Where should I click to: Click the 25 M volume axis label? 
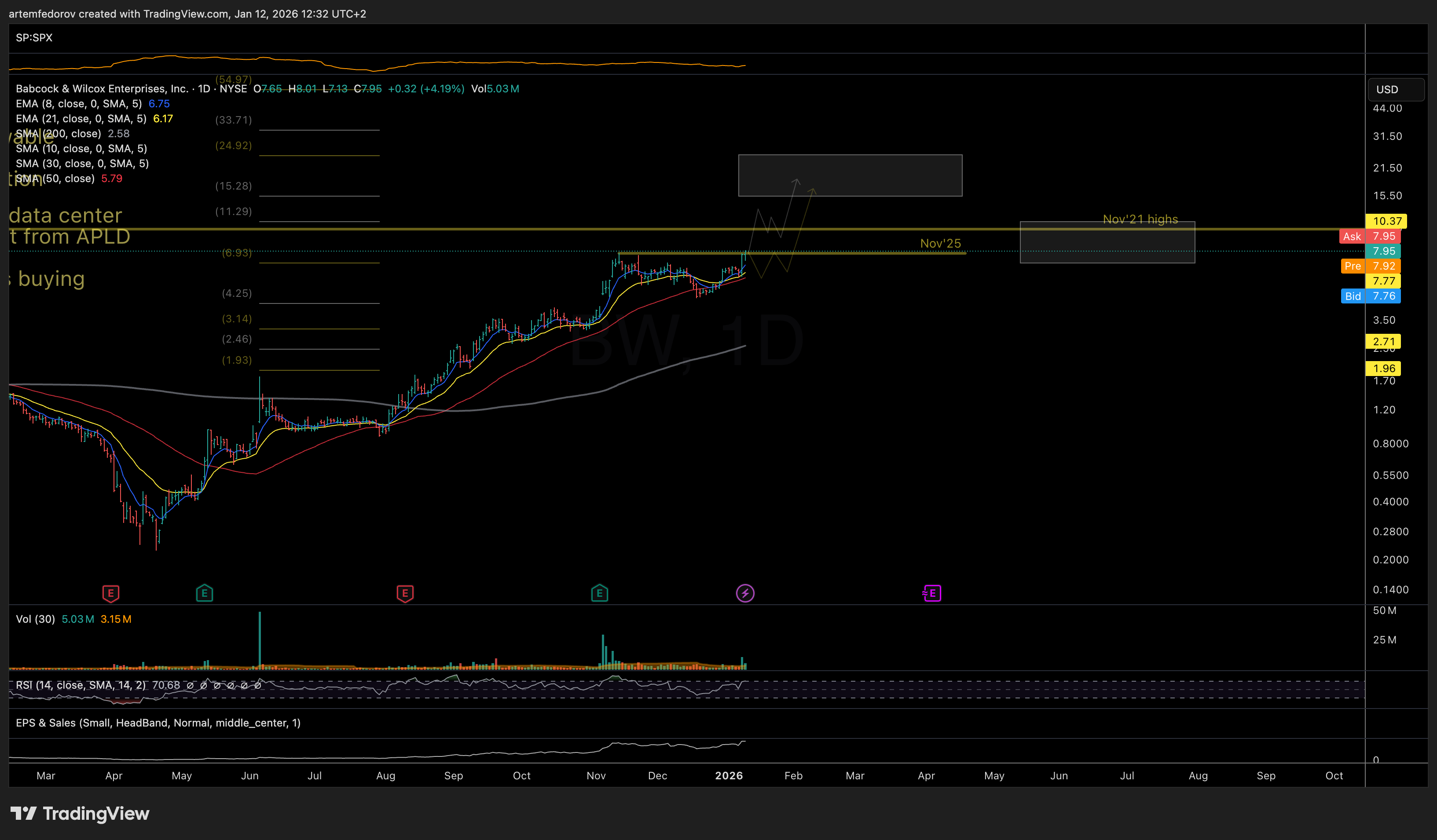pos(1385,640)
